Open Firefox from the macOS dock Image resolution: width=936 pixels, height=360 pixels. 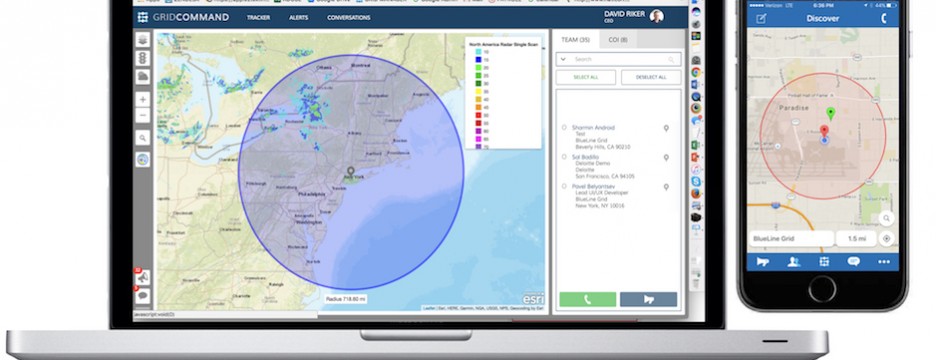pos(695,193)
